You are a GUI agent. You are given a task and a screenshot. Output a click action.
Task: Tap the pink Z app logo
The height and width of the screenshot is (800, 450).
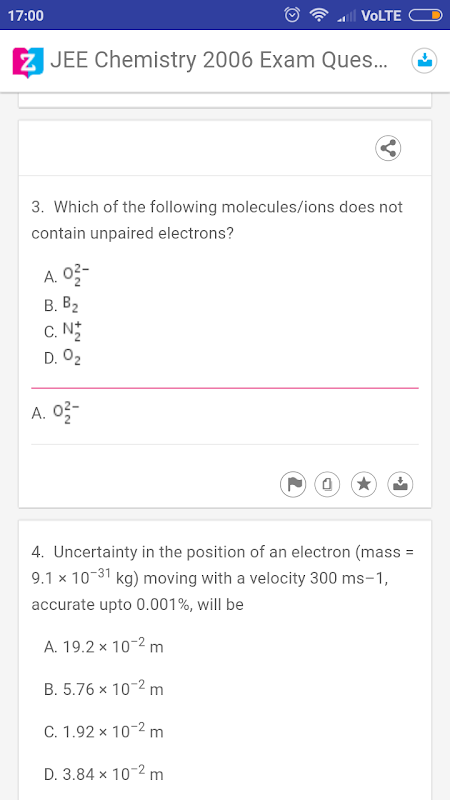tap(28, 62)
